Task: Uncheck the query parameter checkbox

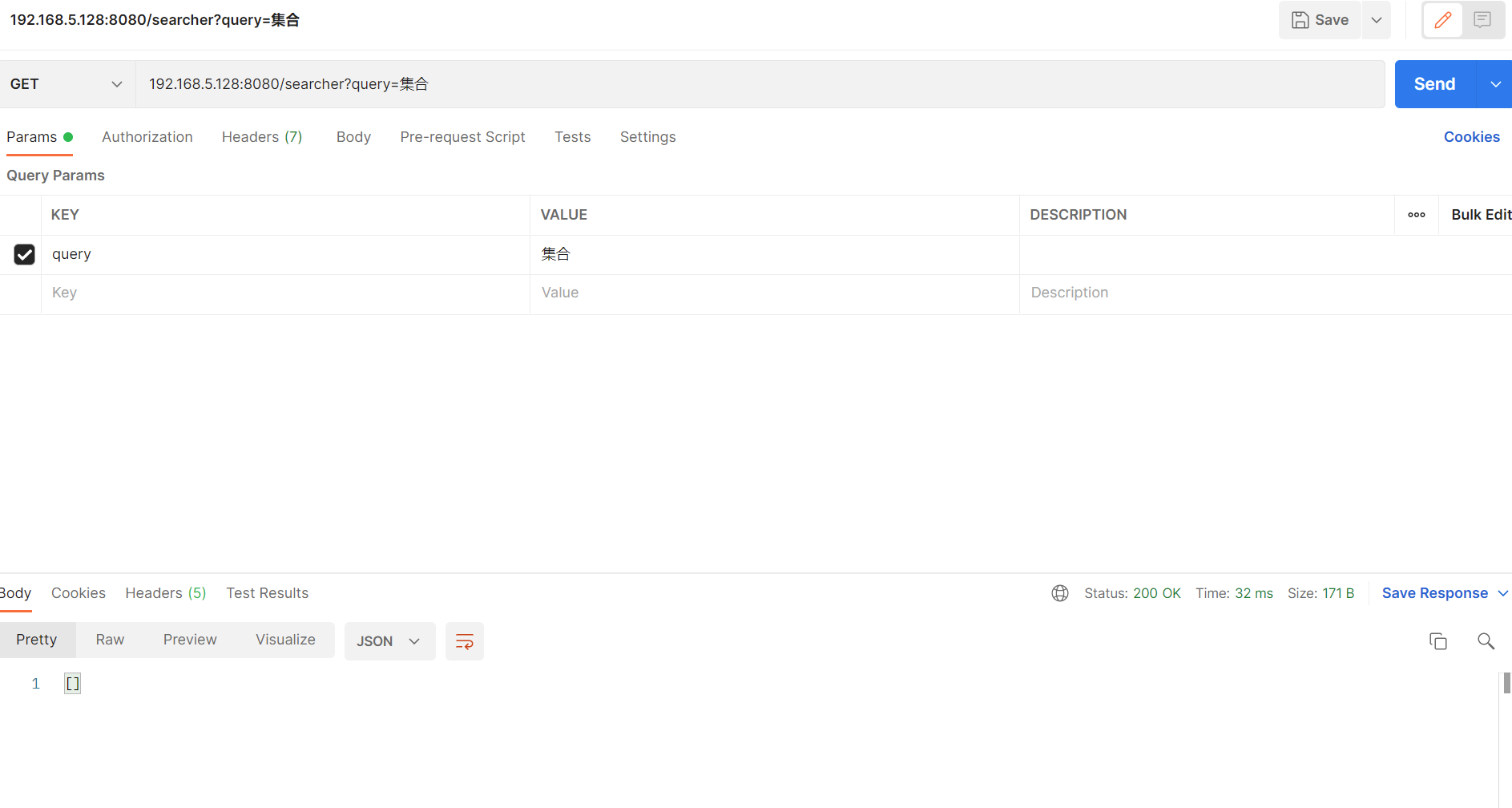Action: (25, 254)
